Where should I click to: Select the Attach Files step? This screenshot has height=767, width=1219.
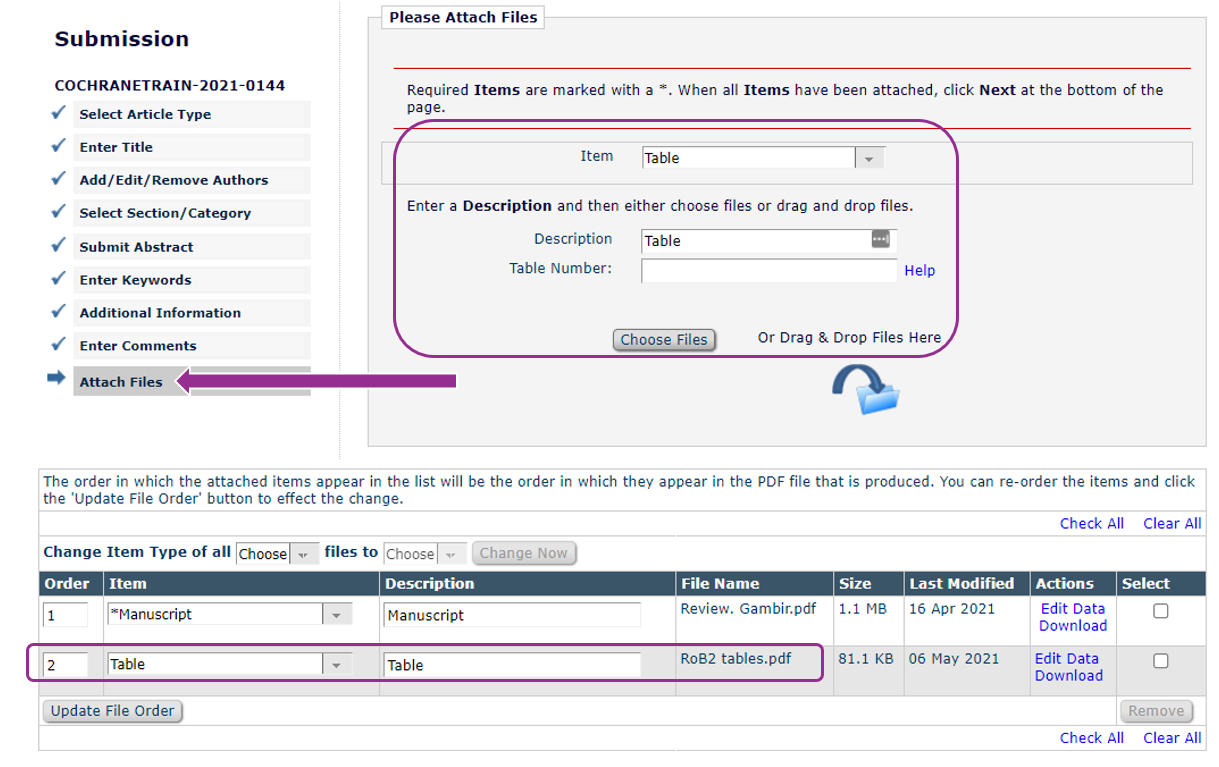[121, 382]
